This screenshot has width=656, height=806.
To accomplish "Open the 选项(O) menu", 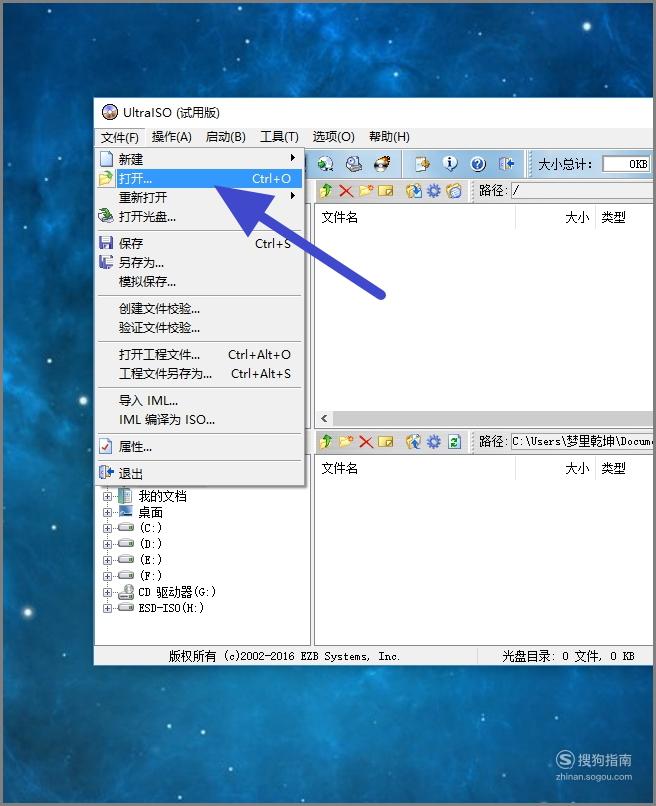I will (334, 137).
